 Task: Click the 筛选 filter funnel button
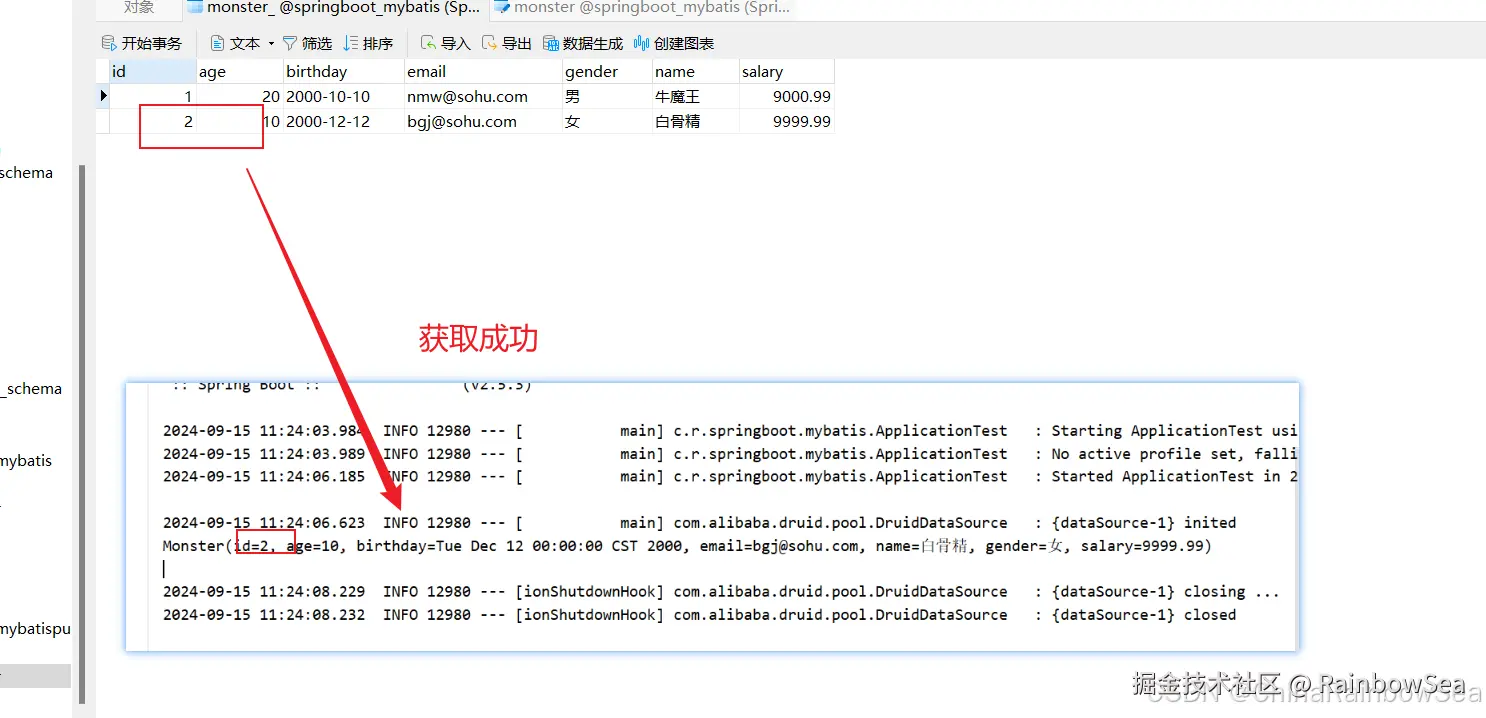click(x=307, y=43)
